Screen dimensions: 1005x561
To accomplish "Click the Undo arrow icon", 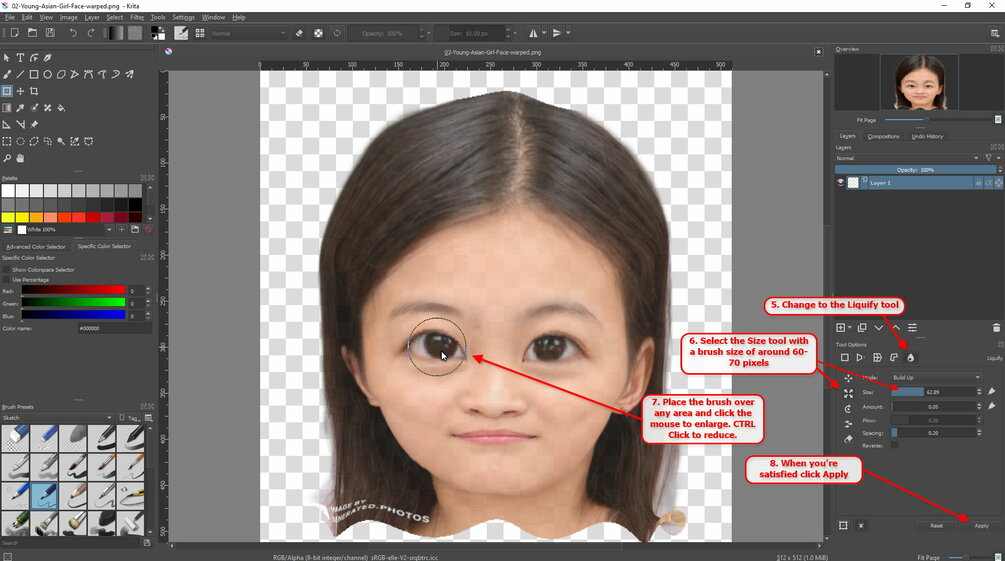I will 73,33.
